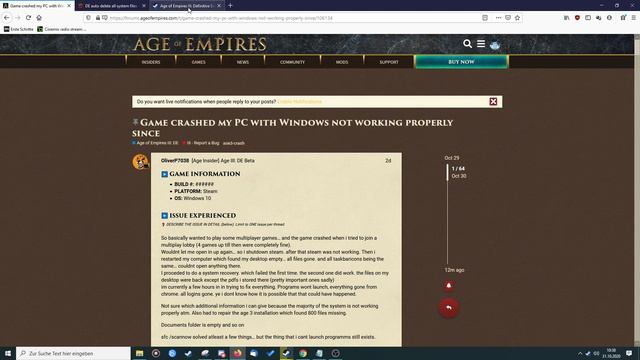The width and height of the screenshot is (640, 360).
Task: Open the GAMES nav menu
Action: click(199, 62)
